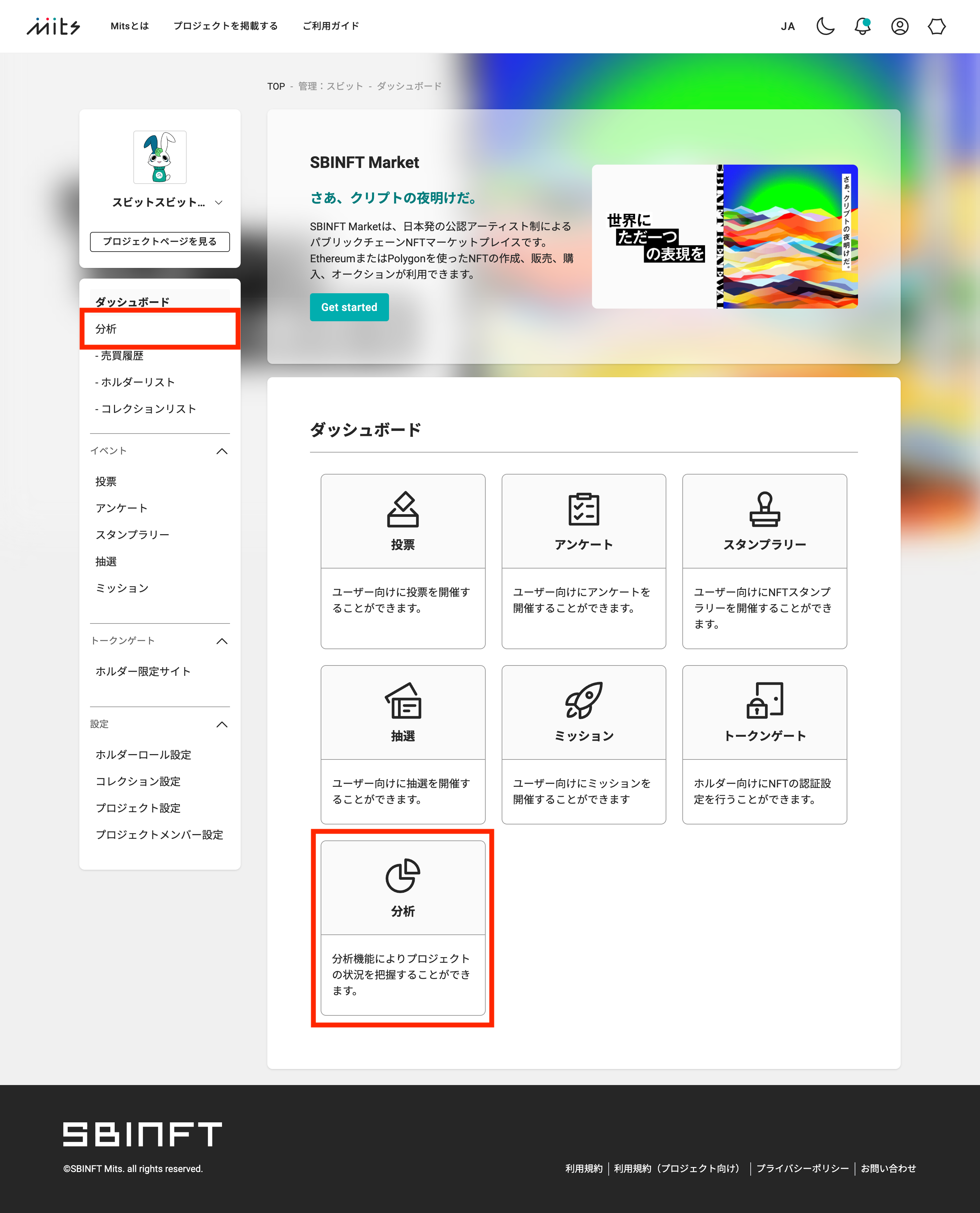
Task: Click the 投票 ballot box card icon
Action: click(403, 509)
